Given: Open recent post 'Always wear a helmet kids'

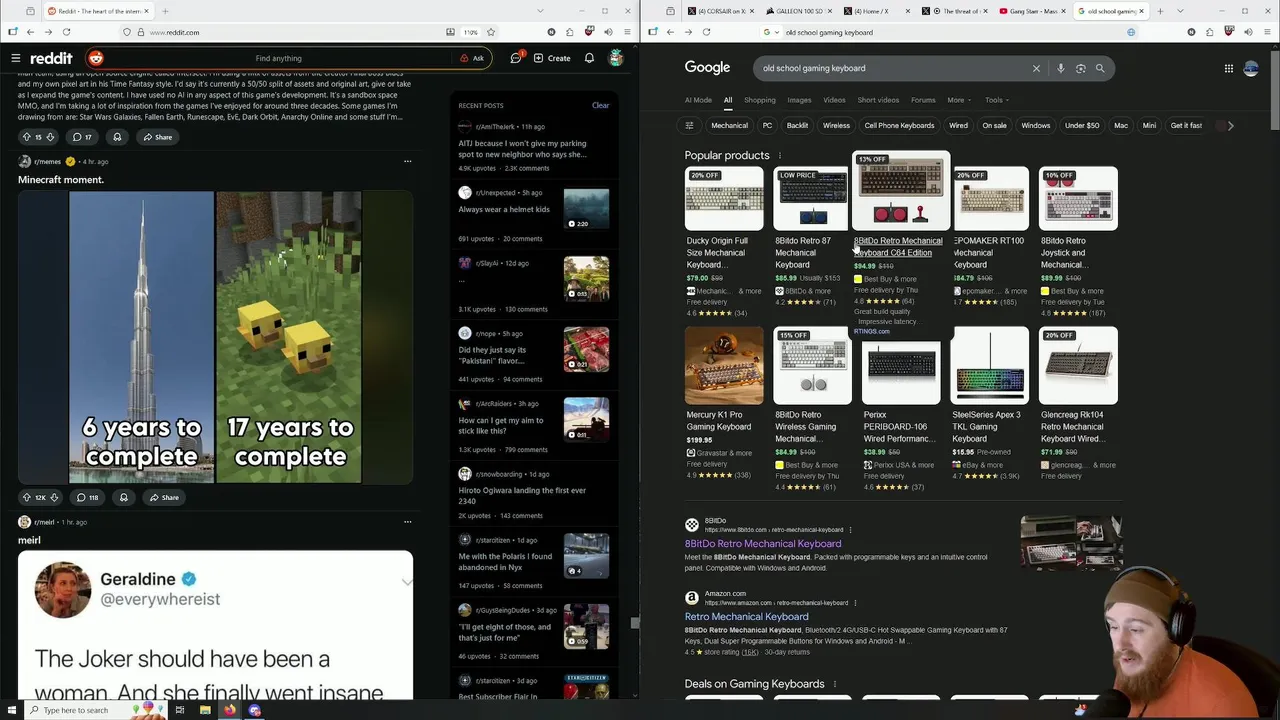Looking at the screenshot, I should coord(504,209).
